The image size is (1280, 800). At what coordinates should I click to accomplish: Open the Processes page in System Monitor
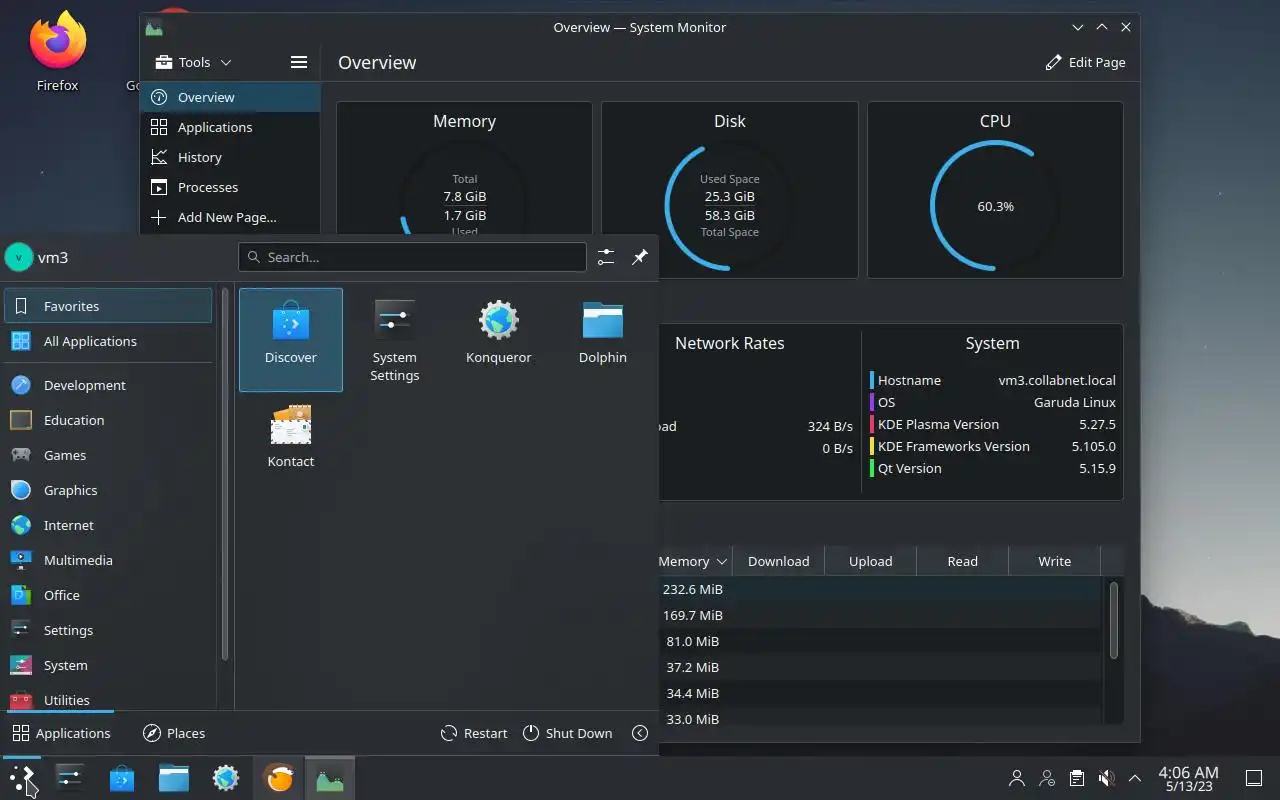(230, 187)
